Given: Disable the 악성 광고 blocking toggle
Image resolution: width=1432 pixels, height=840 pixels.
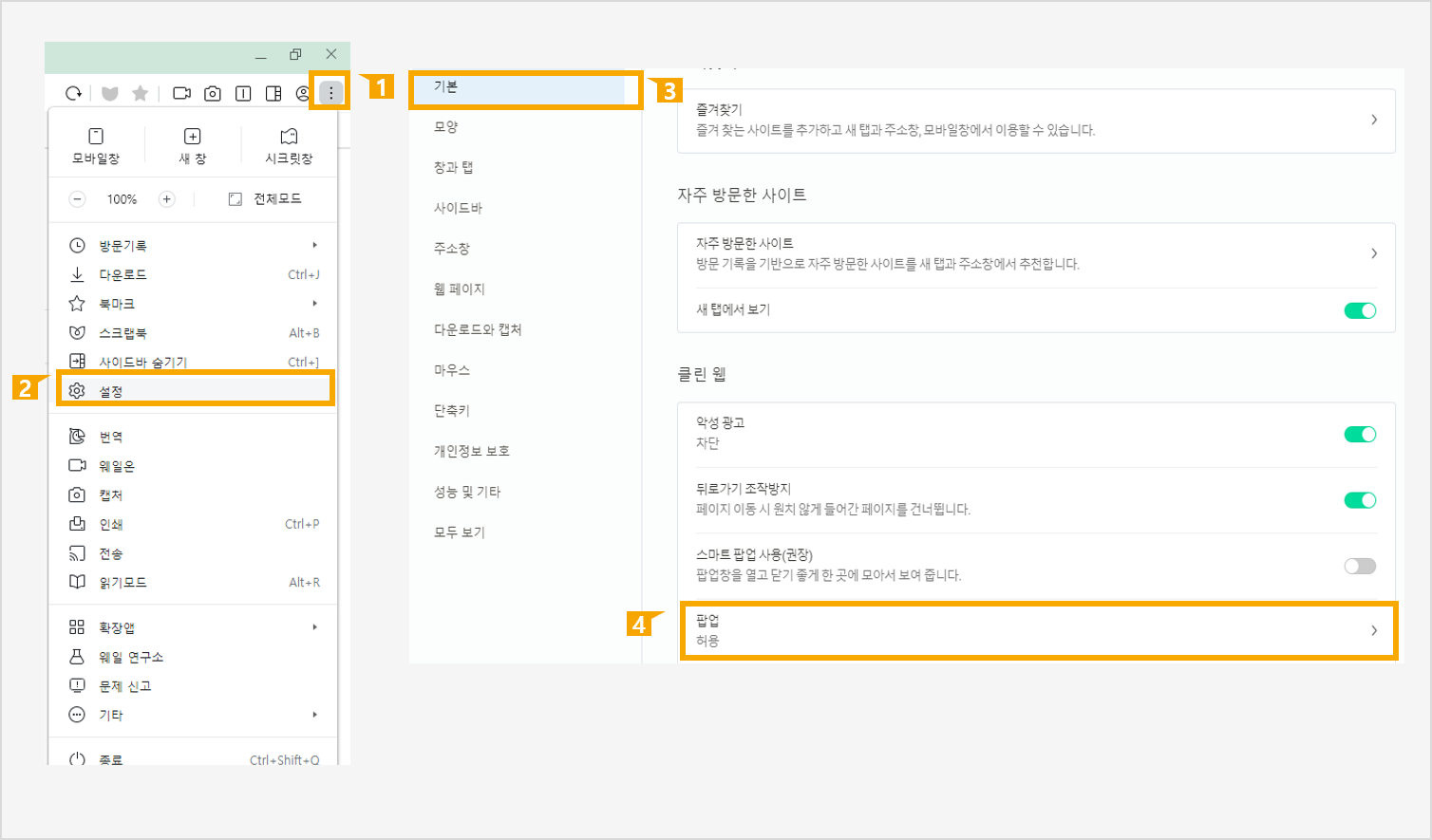Looking at the screenshot, I should tap(1359, 435).
